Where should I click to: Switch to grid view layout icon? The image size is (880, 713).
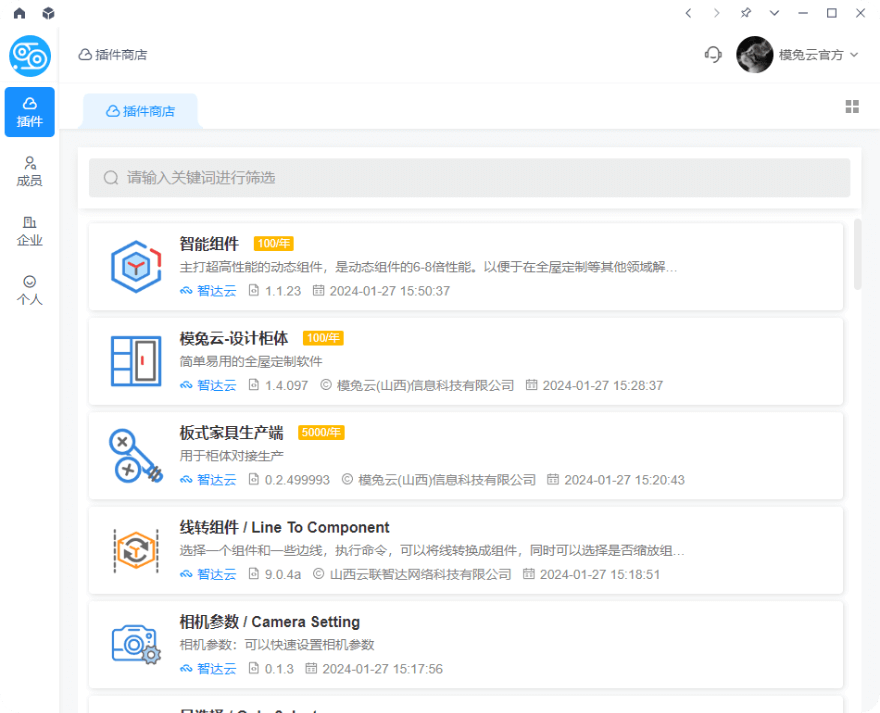pyautogui.click(x=852, y=107)
